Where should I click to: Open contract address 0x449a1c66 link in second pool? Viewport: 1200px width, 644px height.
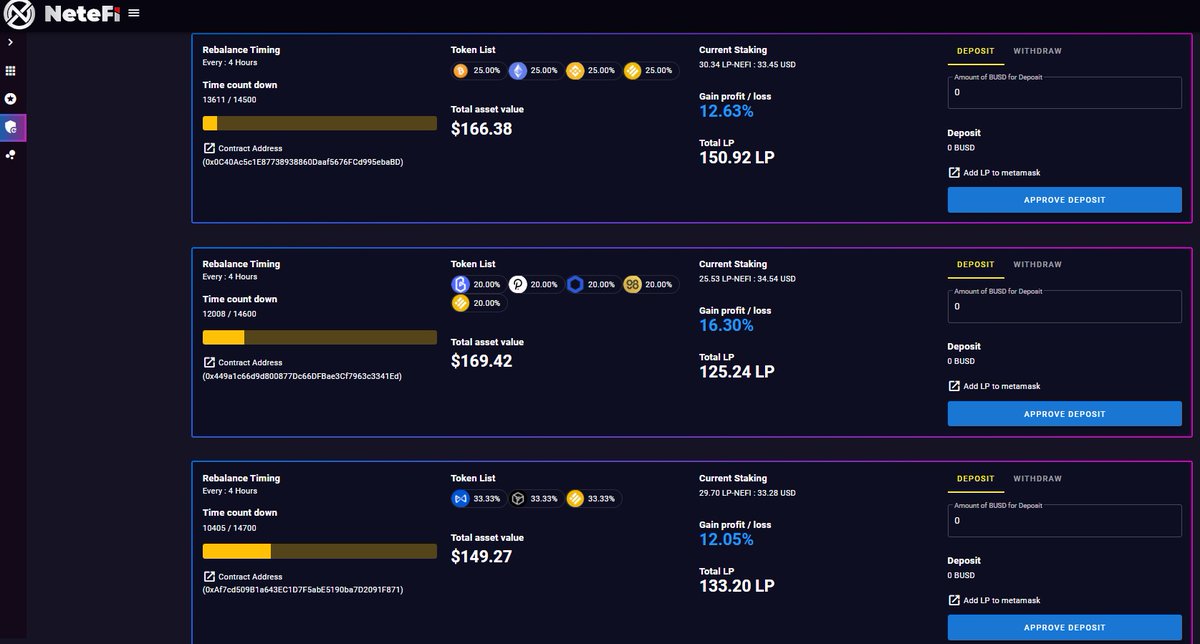coord(302,376)
